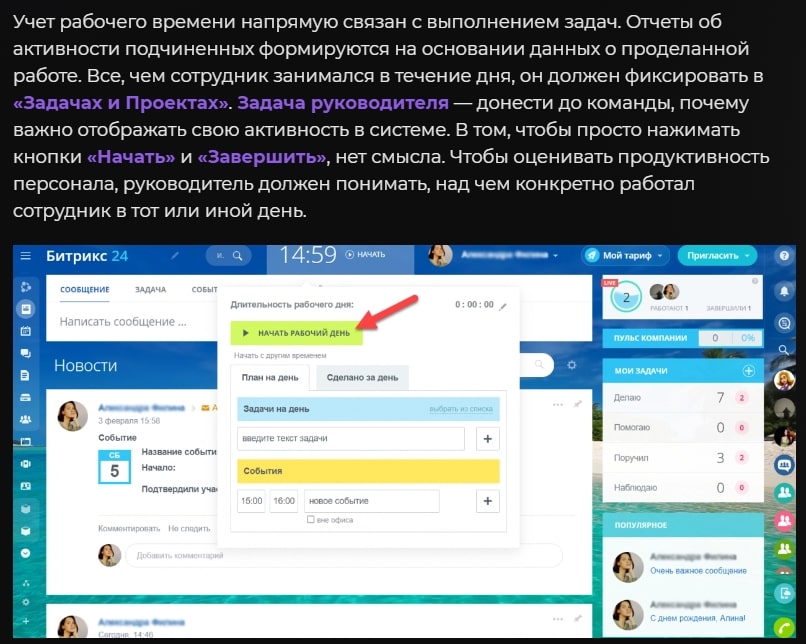Screen dimensions: 806x644
Task: Open the 15:00 event start time selector
Action: pos(252,501)
